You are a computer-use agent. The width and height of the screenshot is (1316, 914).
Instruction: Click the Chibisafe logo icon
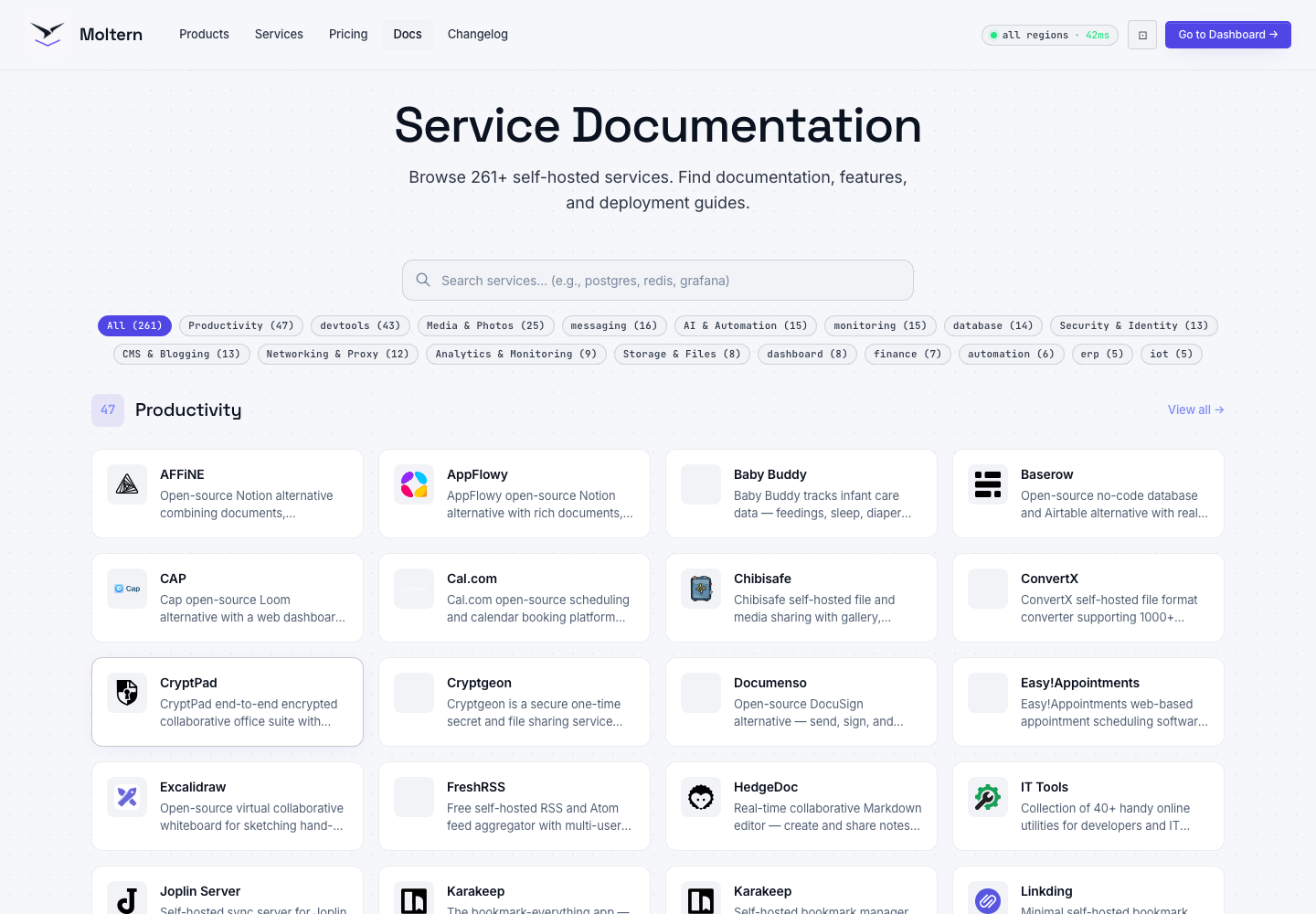coord(701,589)
